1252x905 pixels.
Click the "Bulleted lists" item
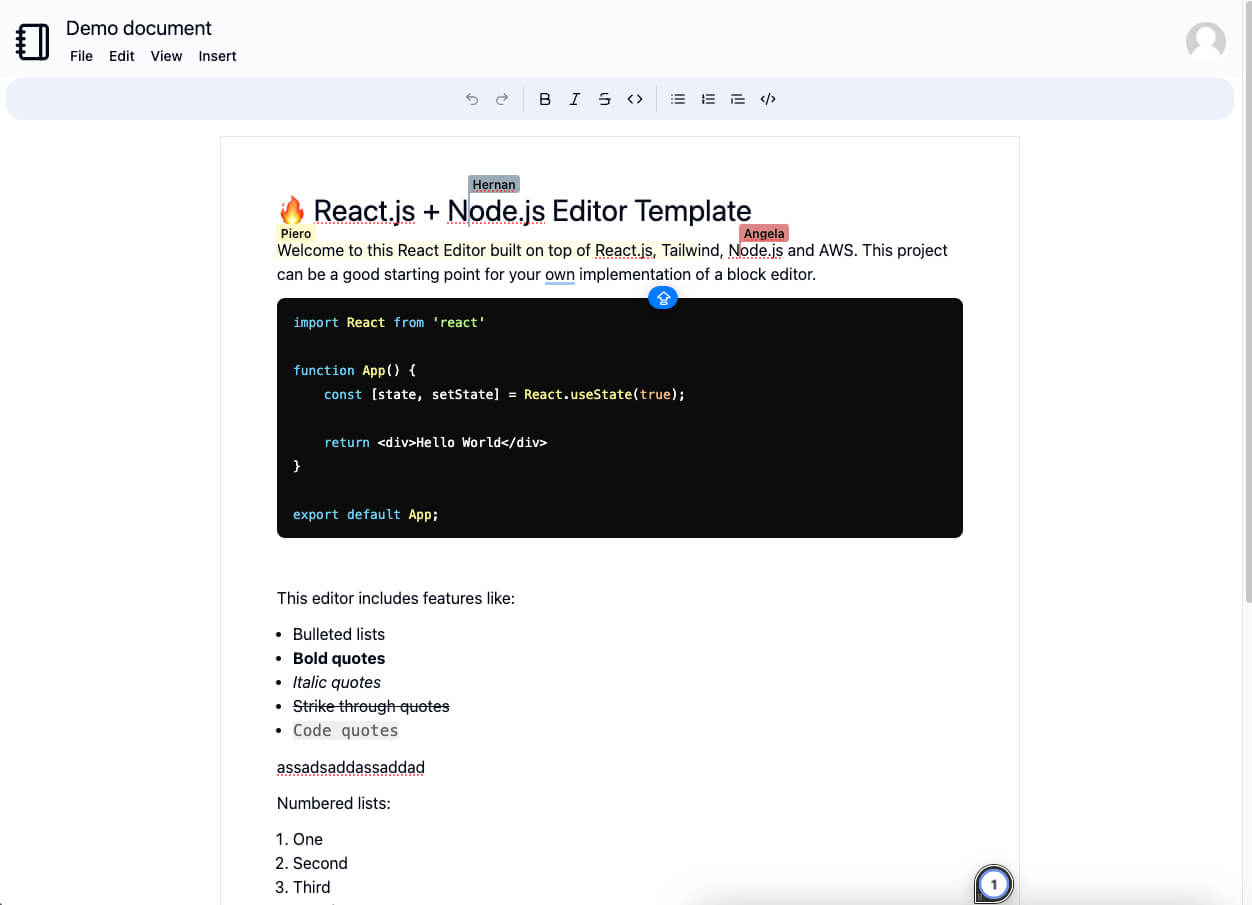[339, 634]
